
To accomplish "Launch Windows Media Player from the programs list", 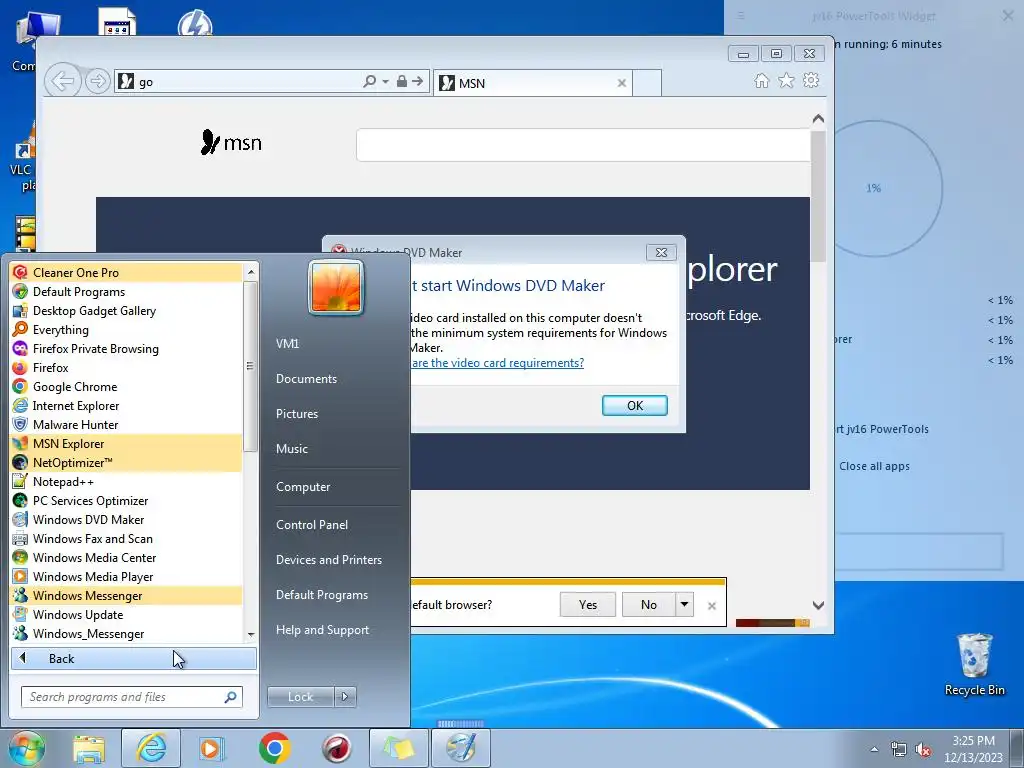I will (x=126, y=576).
